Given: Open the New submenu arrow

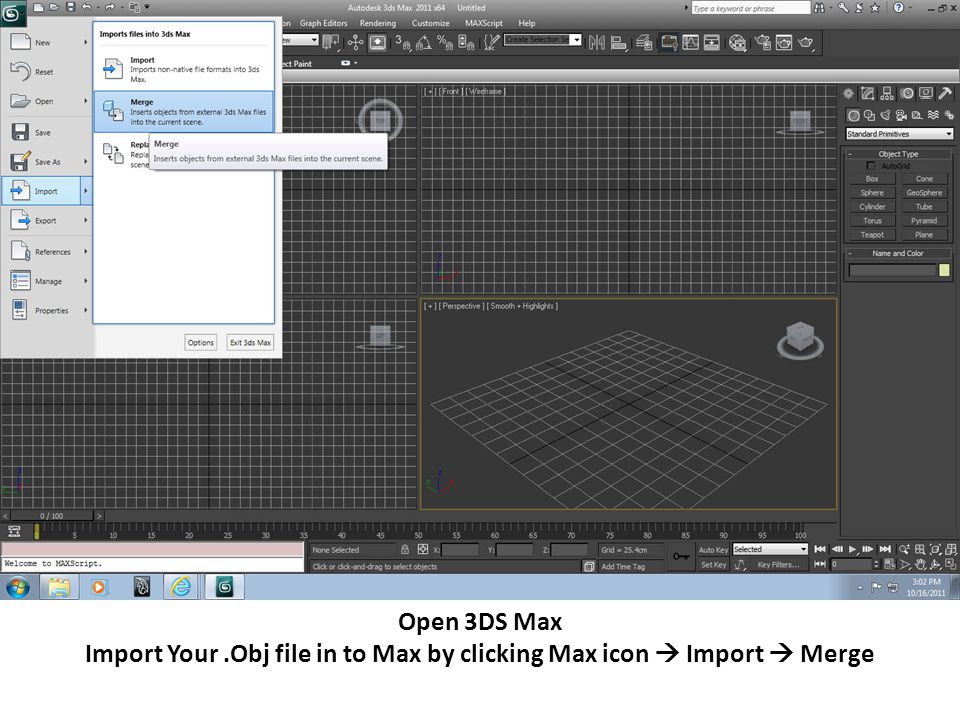Looking at the screenshot, I should point(86,42).
